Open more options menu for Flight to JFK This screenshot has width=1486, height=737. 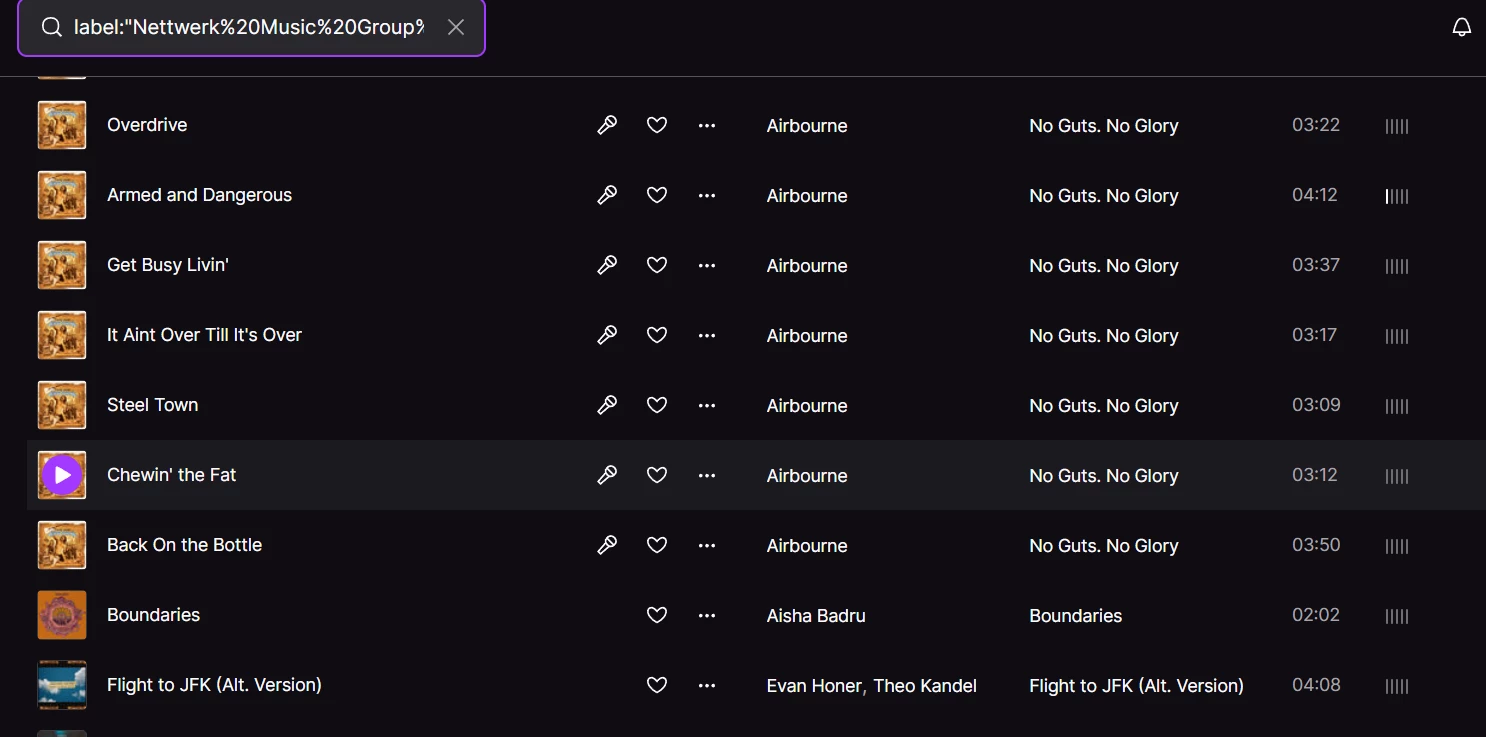click(707, 685)
